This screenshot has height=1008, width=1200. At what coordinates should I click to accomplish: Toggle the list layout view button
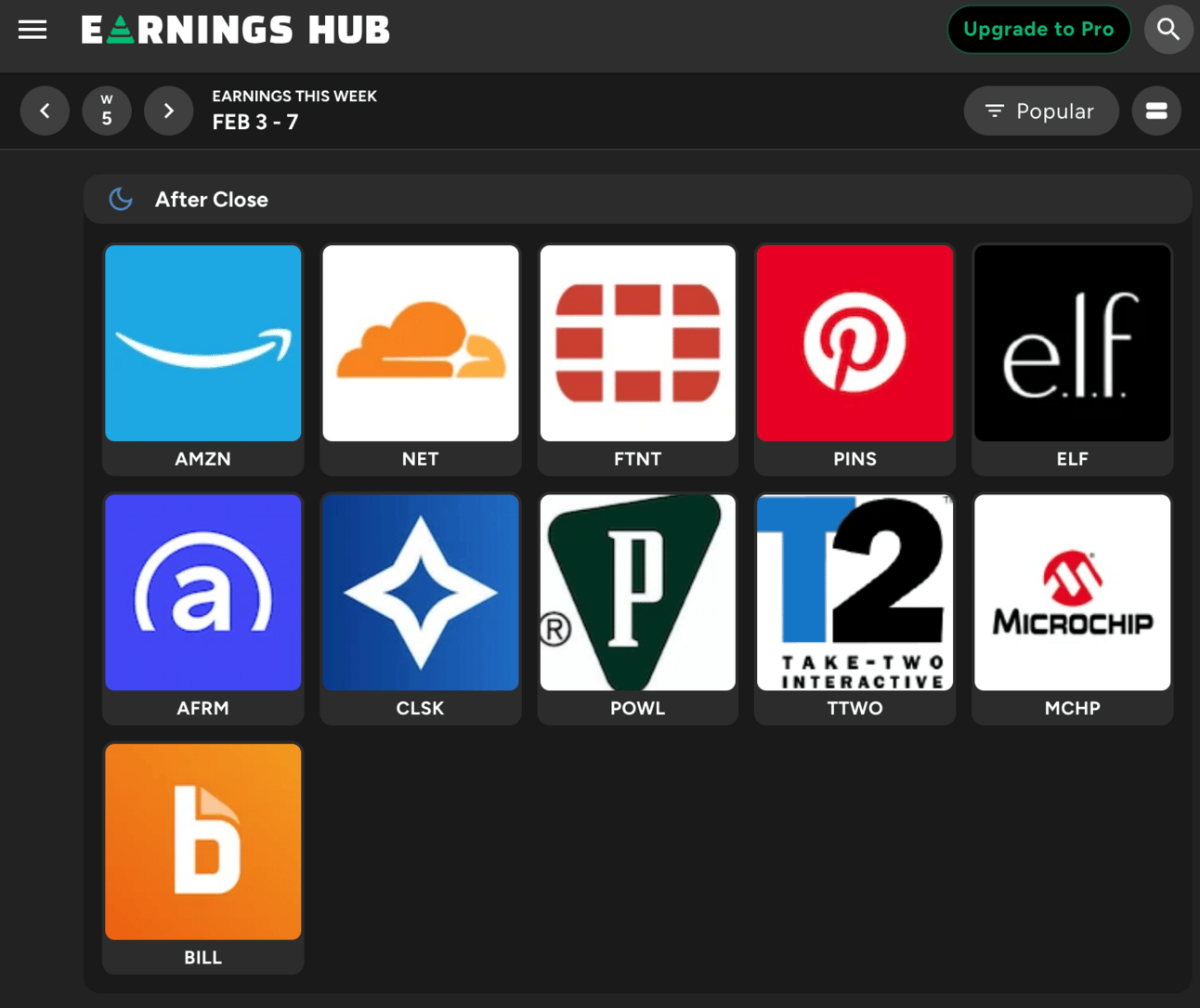pos(1156,111)
